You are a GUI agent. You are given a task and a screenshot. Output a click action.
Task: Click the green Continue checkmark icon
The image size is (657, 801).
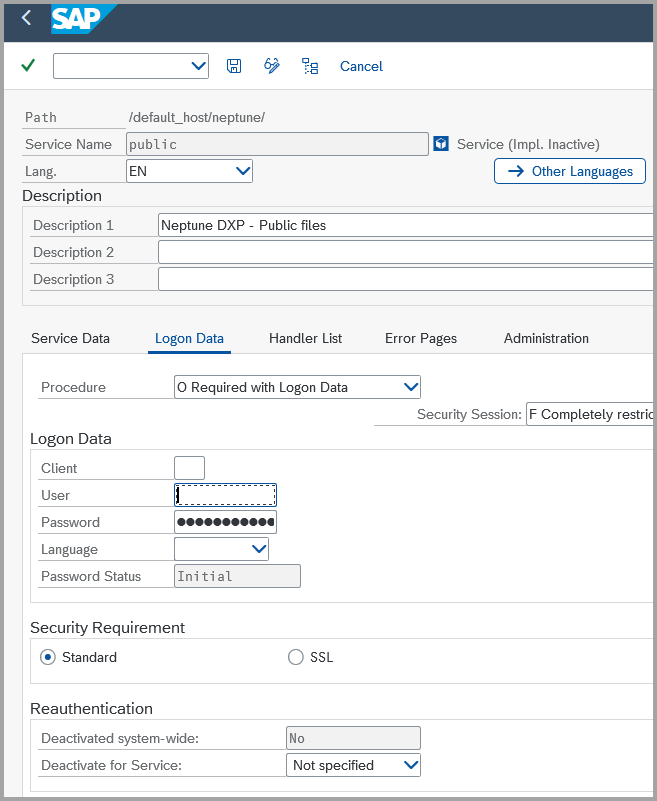[x=27, y=66]
